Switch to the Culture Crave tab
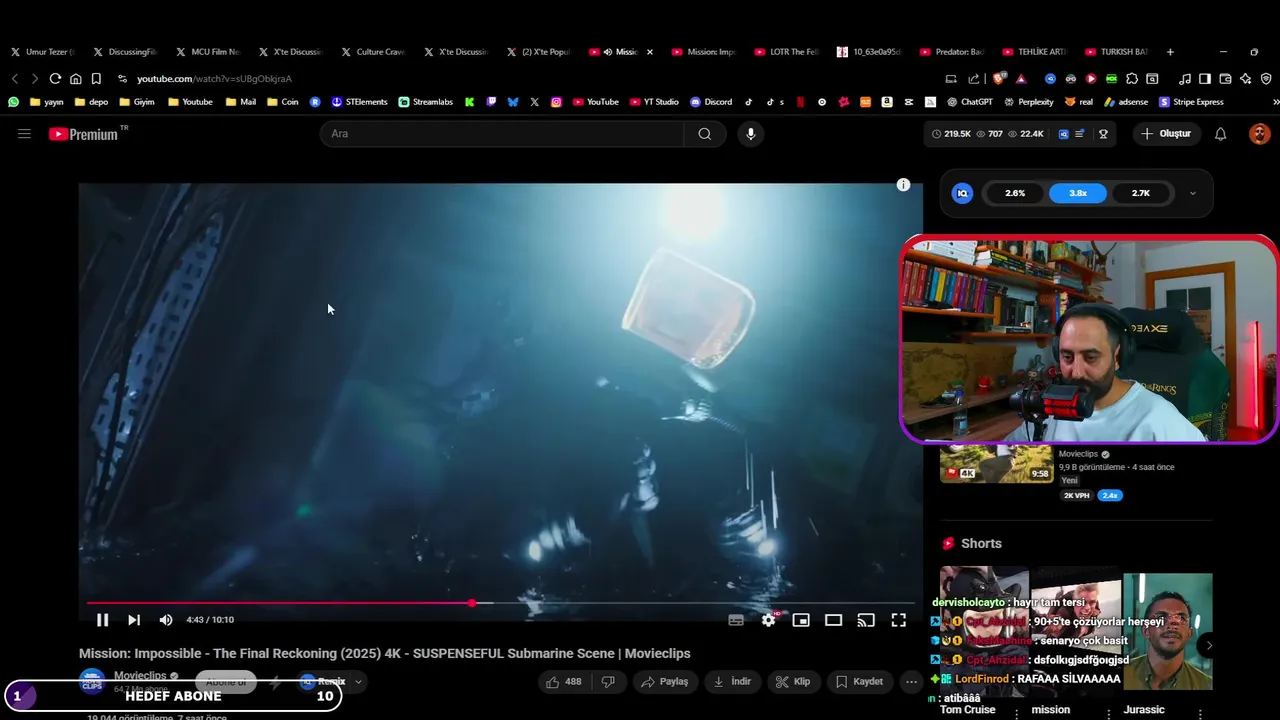1280x720 pixels. (374, 52)
